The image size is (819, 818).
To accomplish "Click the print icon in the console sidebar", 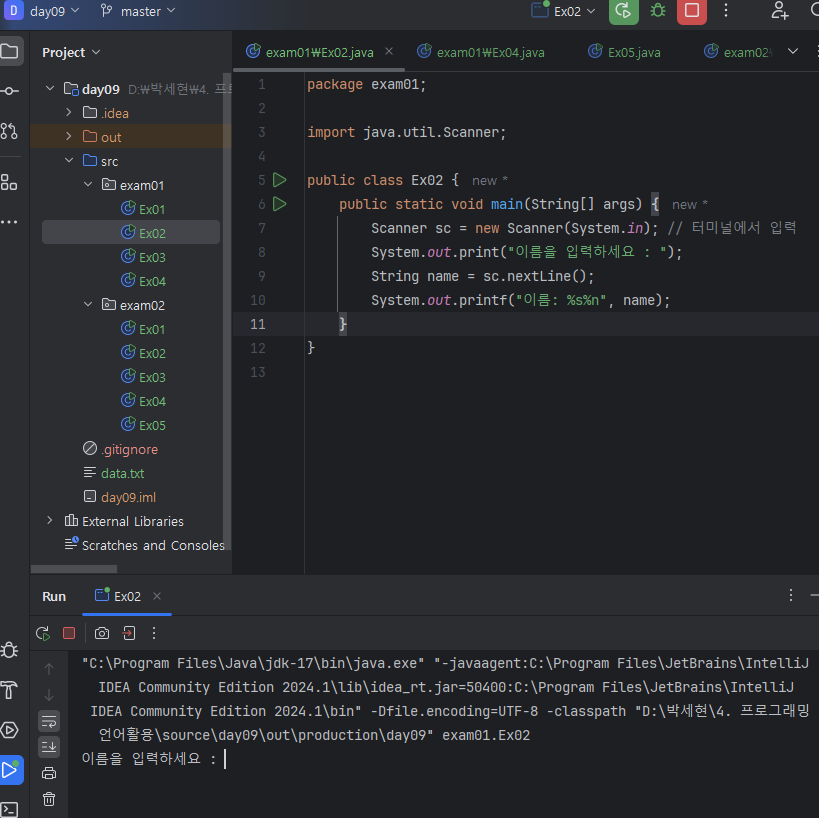I will click(49, 772).
